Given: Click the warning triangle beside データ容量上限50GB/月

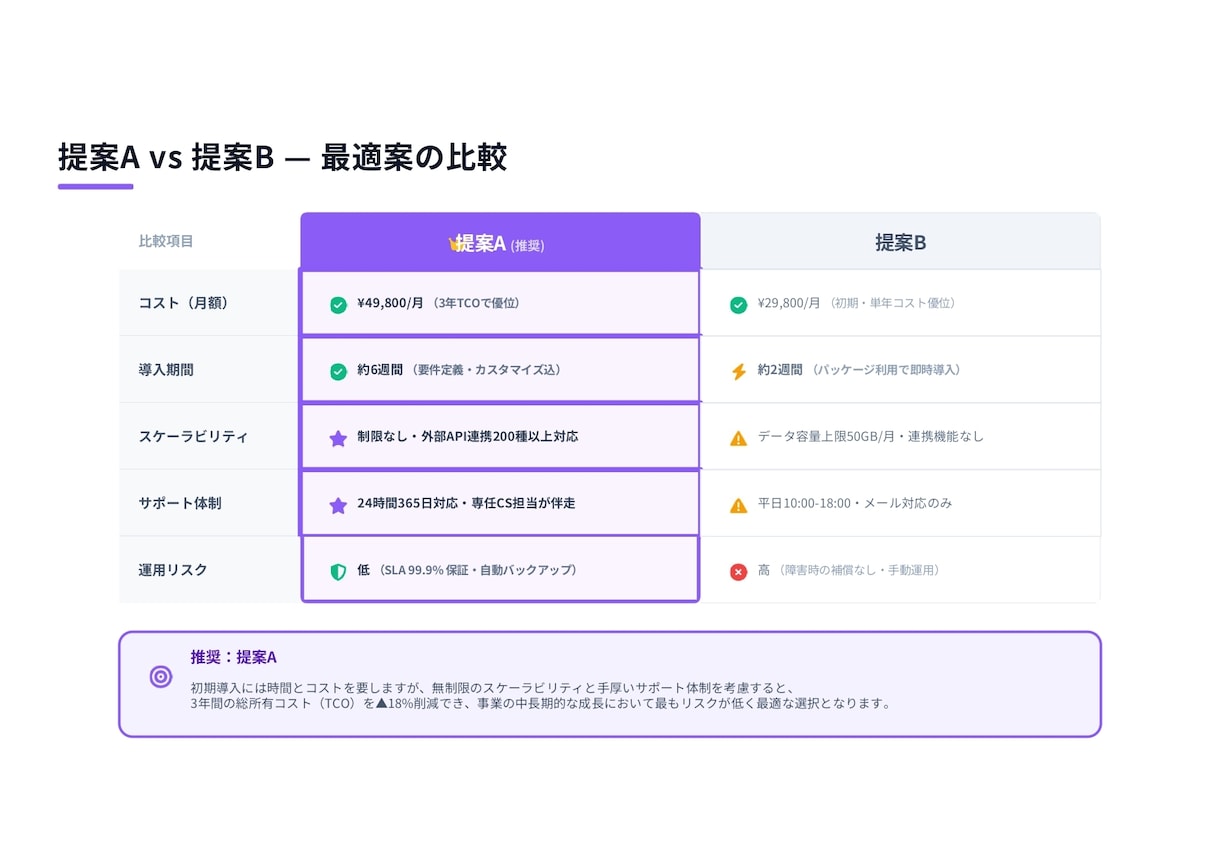Looking at the screenshot, I should click(738, 438).
